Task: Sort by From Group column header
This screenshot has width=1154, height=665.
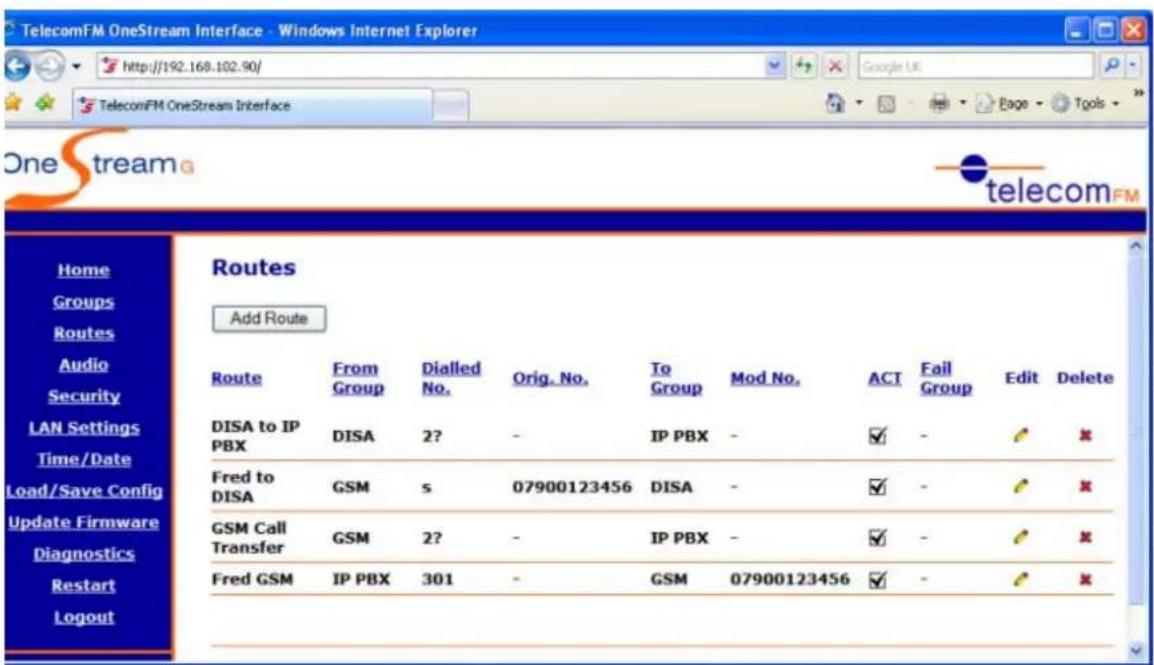Action: (x=358, y=378)
